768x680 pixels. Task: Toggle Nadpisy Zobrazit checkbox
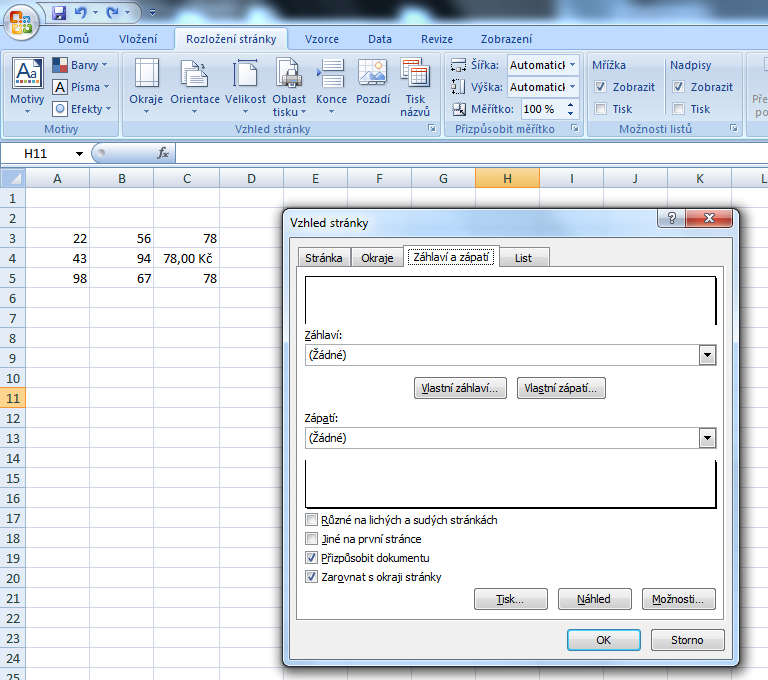pyautogui.click(x=678, y=87)
